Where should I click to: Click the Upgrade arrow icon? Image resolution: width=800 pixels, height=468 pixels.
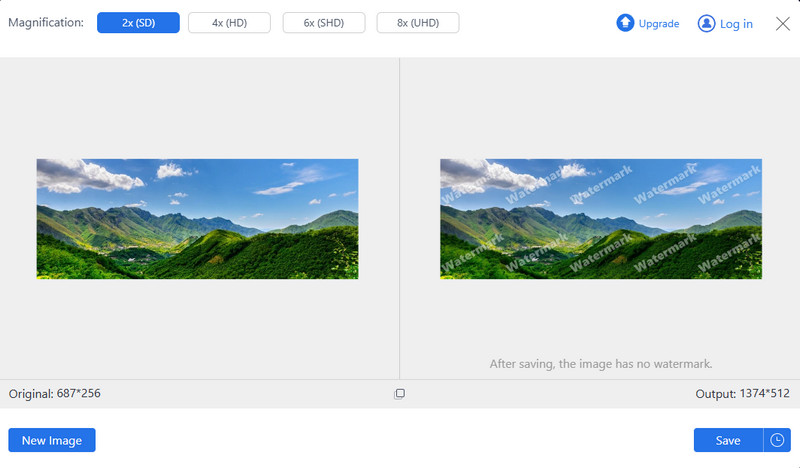[625, 23]
